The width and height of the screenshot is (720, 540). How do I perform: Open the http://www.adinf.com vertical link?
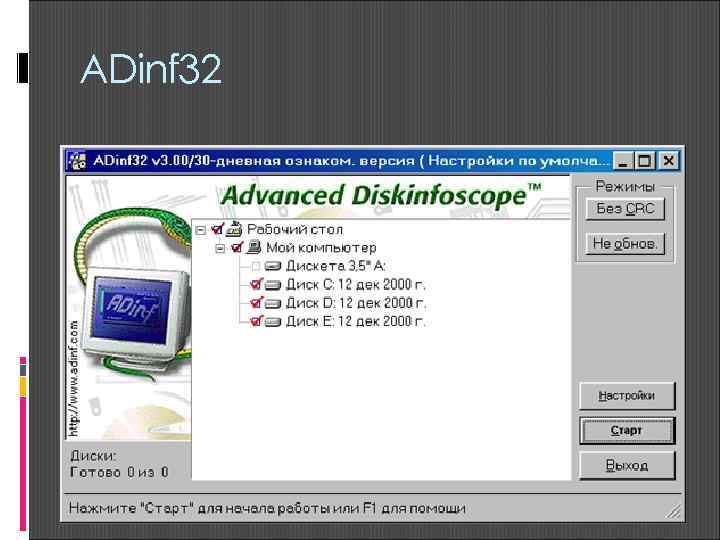(x=74, y=379)
